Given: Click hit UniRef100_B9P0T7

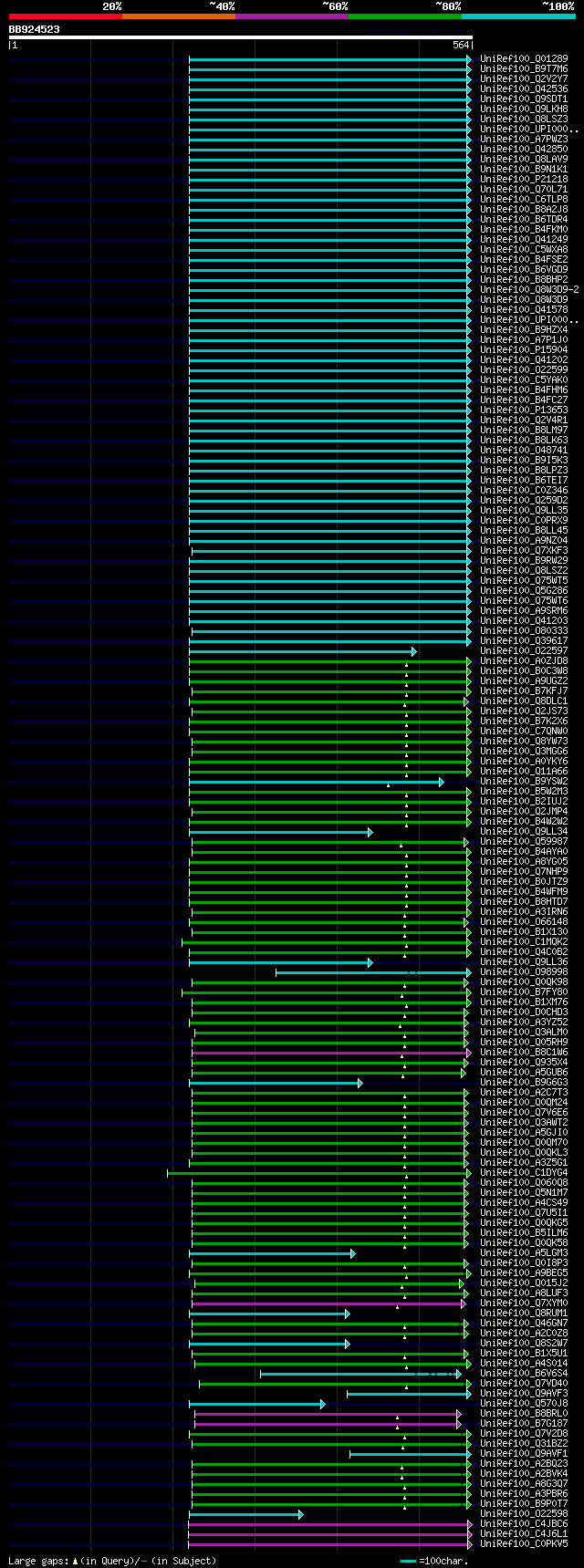Looking at the screenshot, I should (x=524, y=1504).
